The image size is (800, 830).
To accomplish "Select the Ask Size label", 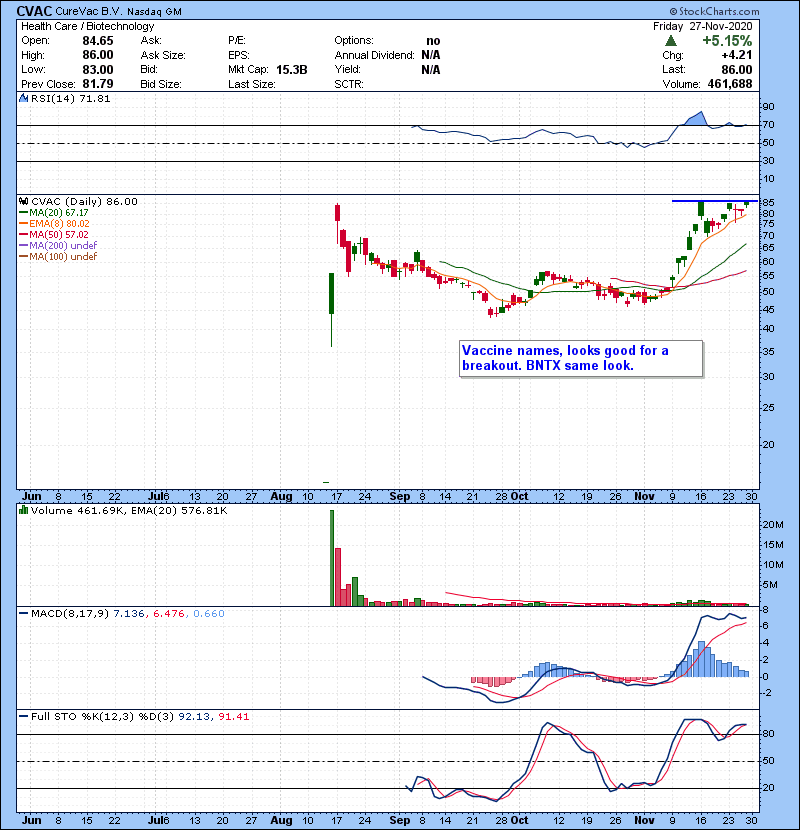I will click(x=163, y=55).
